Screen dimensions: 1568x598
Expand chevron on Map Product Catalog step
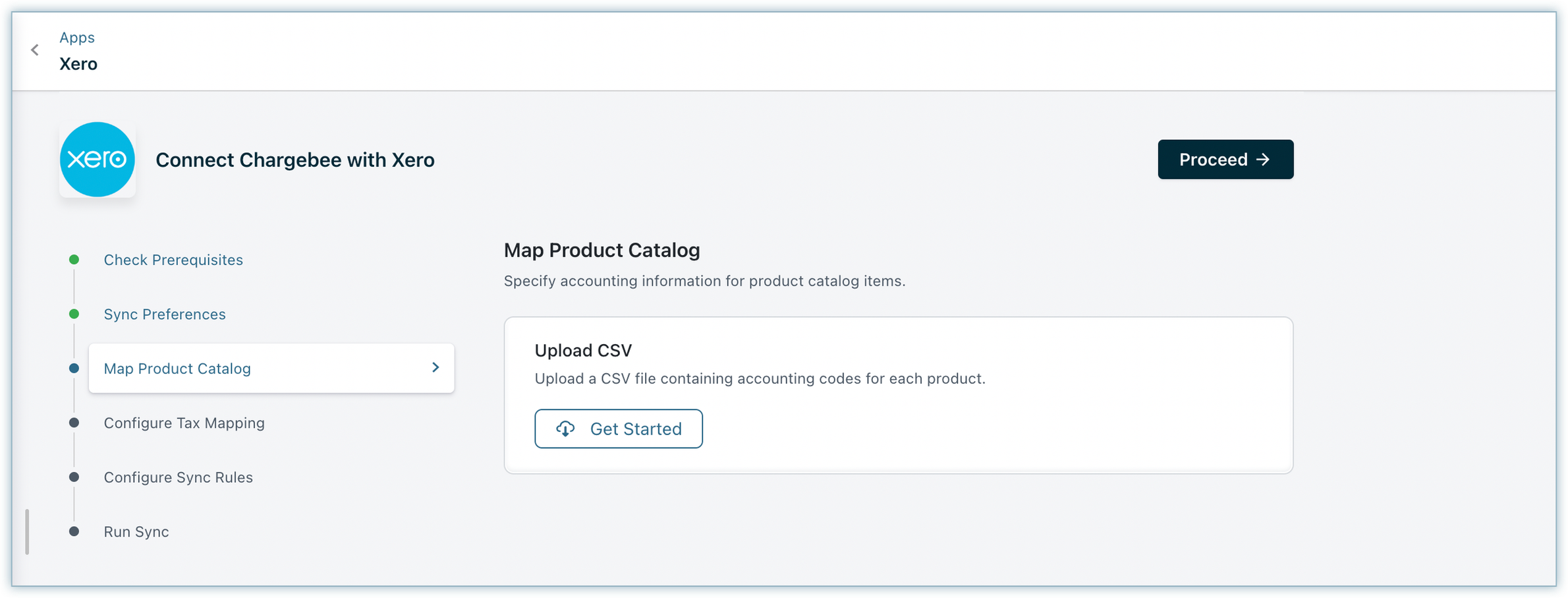coord(435,367)
